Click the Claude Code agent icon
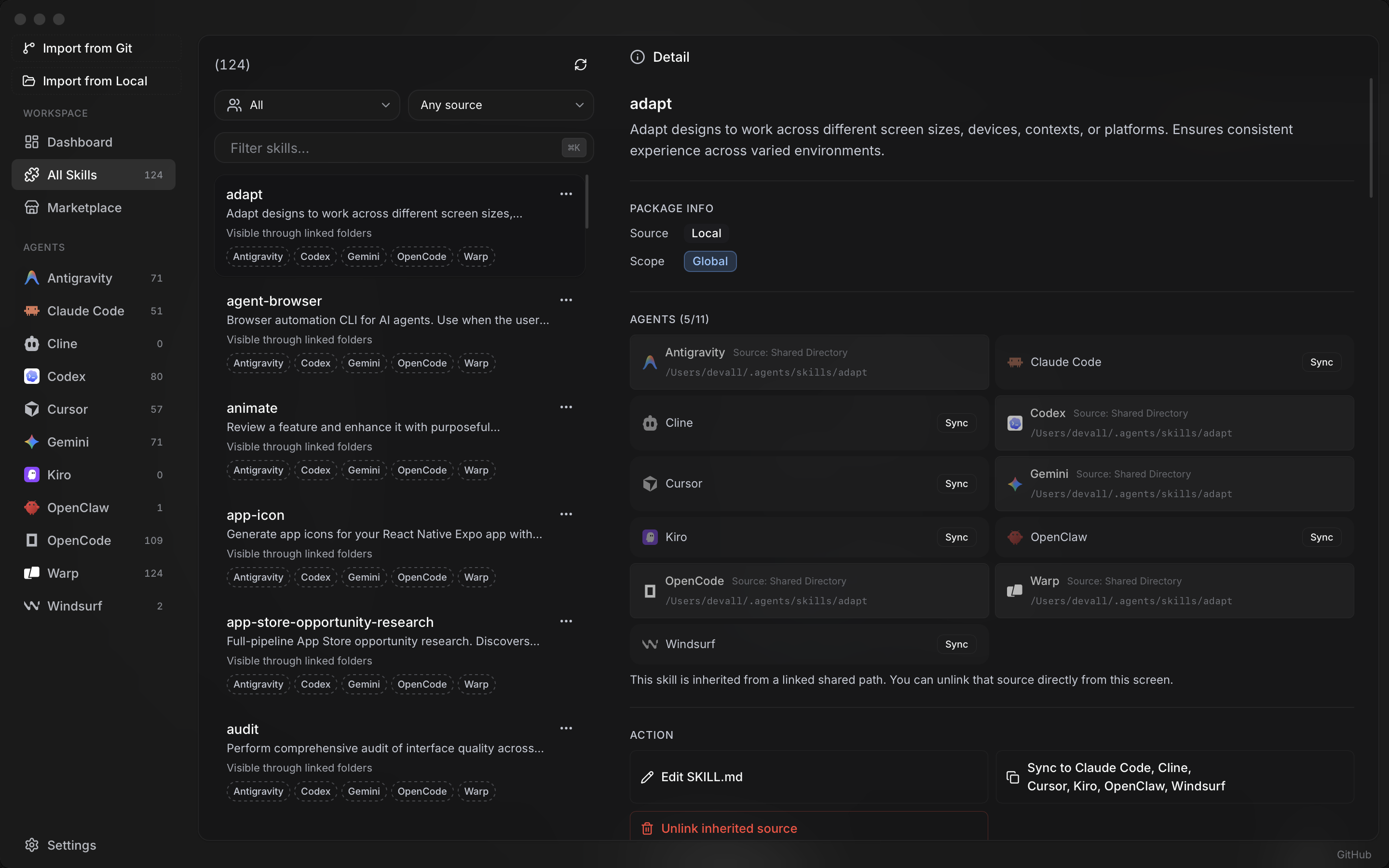The width and height of the screenshot is (1389, 868). click(x=31, y=311)
